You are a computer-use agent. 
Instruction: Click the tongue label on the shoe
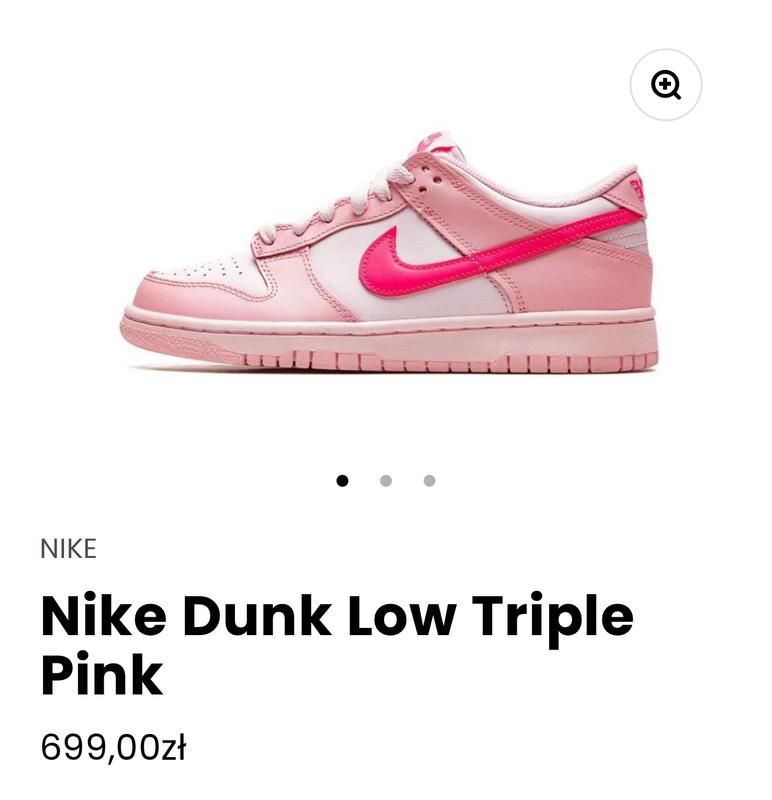(x=433, y=142)
